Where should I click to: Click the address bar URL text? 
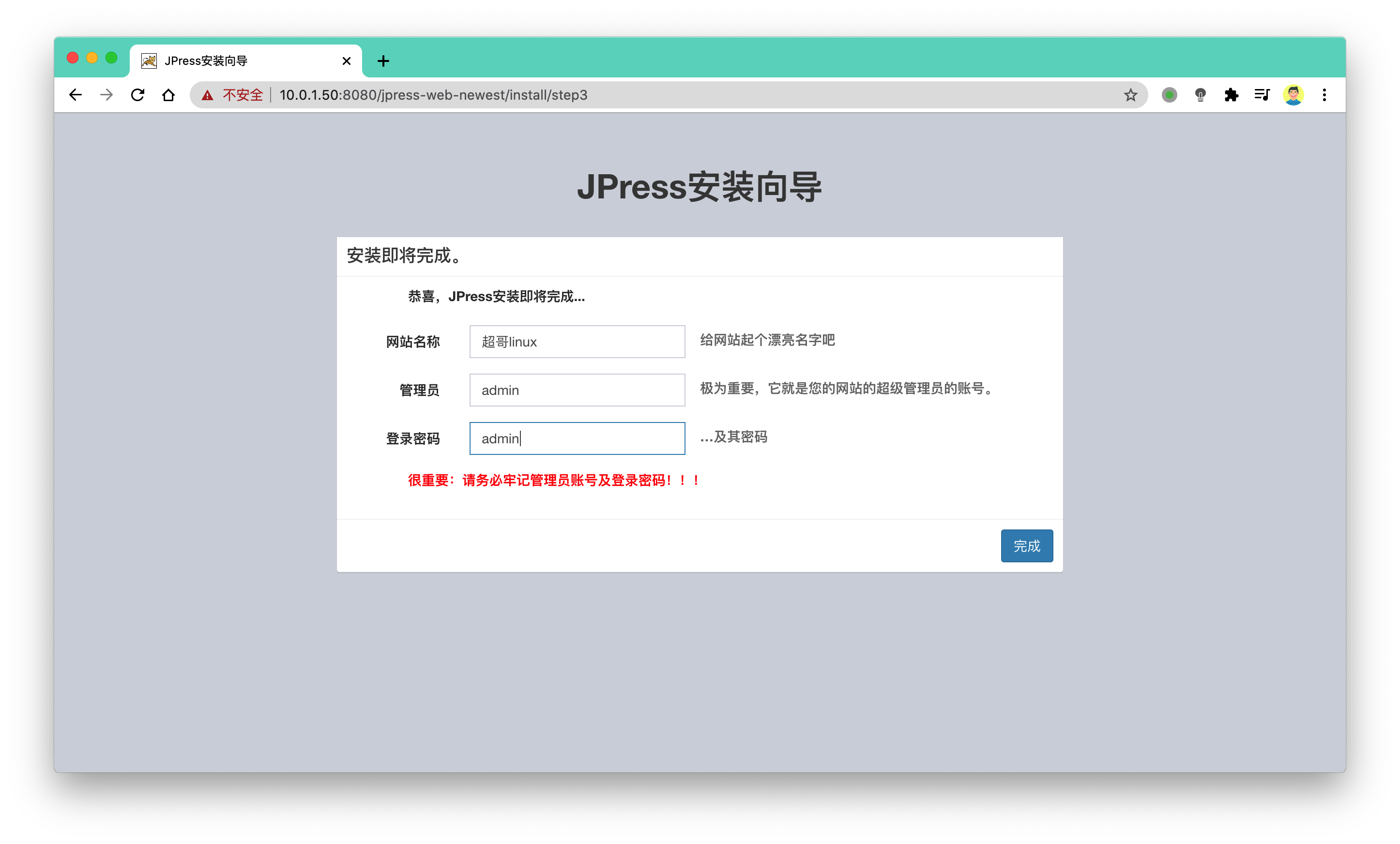click(x=433, y=95)
